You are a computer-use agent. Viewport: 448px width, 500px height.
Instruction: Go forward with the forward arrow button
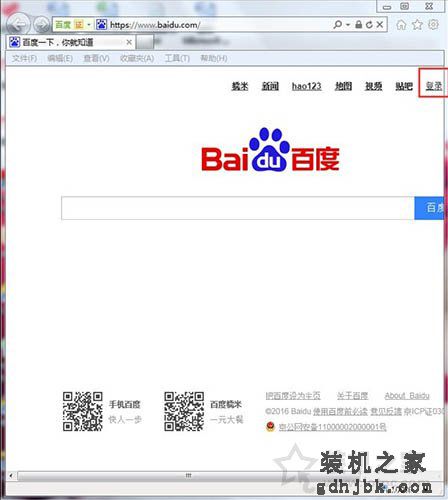coord(42,24)
